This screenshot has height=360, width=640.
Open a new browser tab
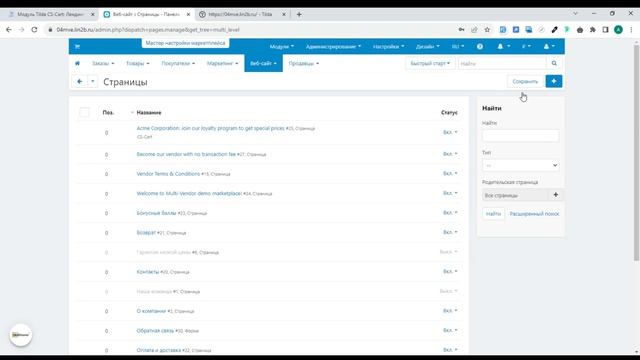299,14
